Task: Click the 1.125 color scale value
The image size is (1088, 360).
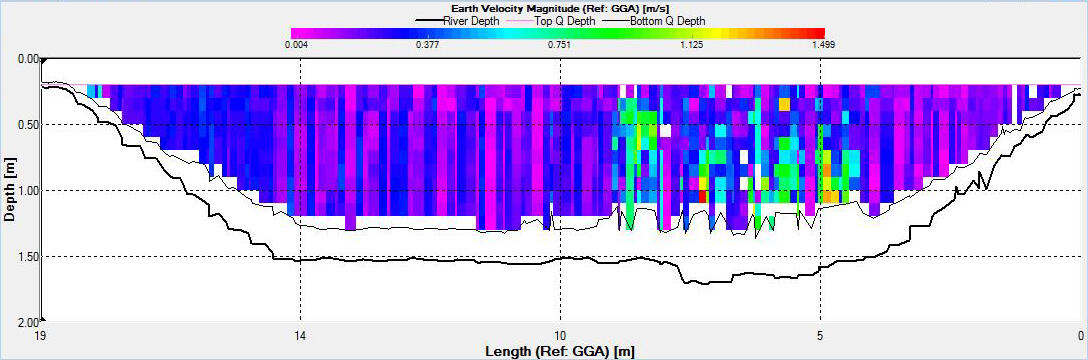Action: tap(692, 45)
